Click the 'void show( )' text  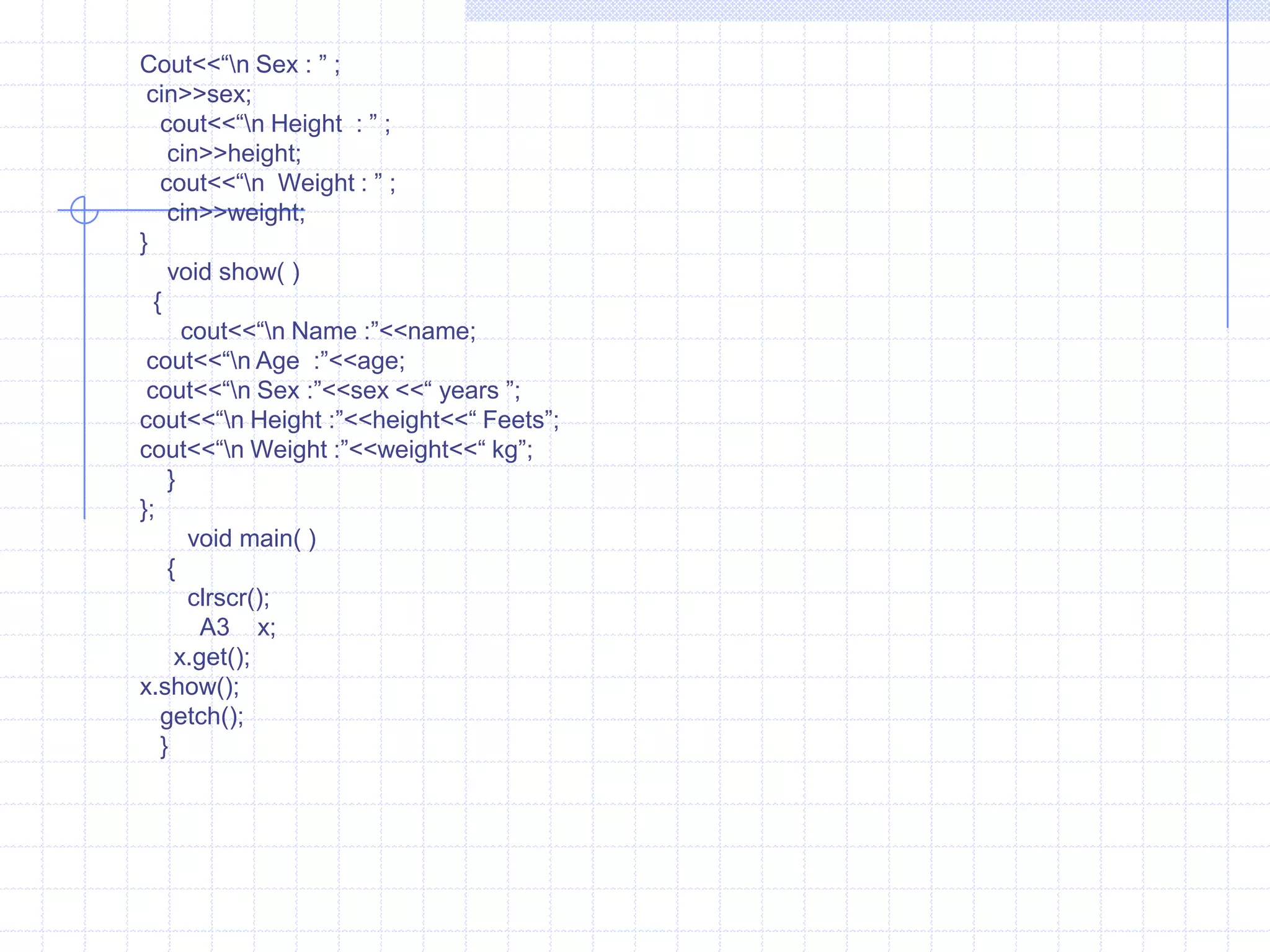[233, 272]
